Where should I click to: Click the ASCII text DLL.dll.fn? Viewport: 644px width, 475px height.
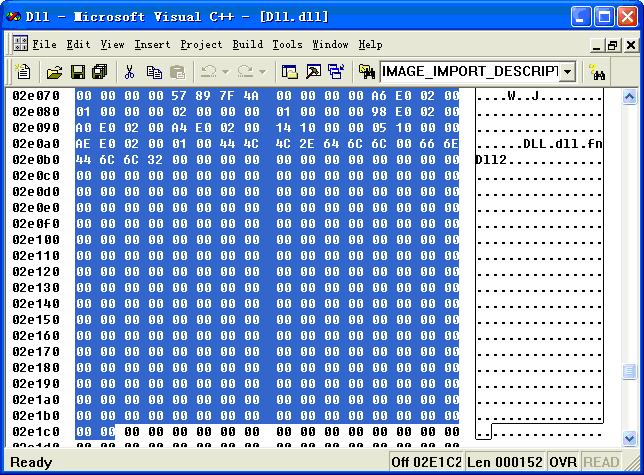[x=563, y=144]
